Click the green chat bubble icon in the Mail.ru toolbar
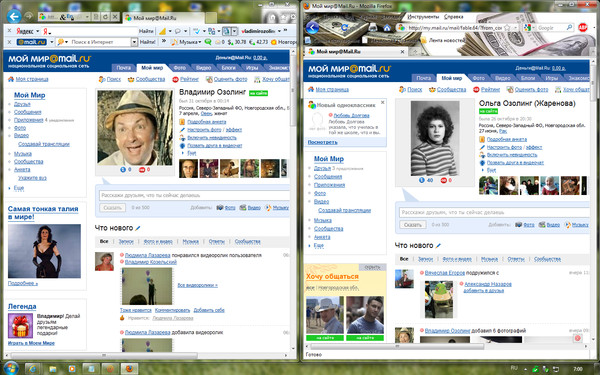 click(208, 42)
